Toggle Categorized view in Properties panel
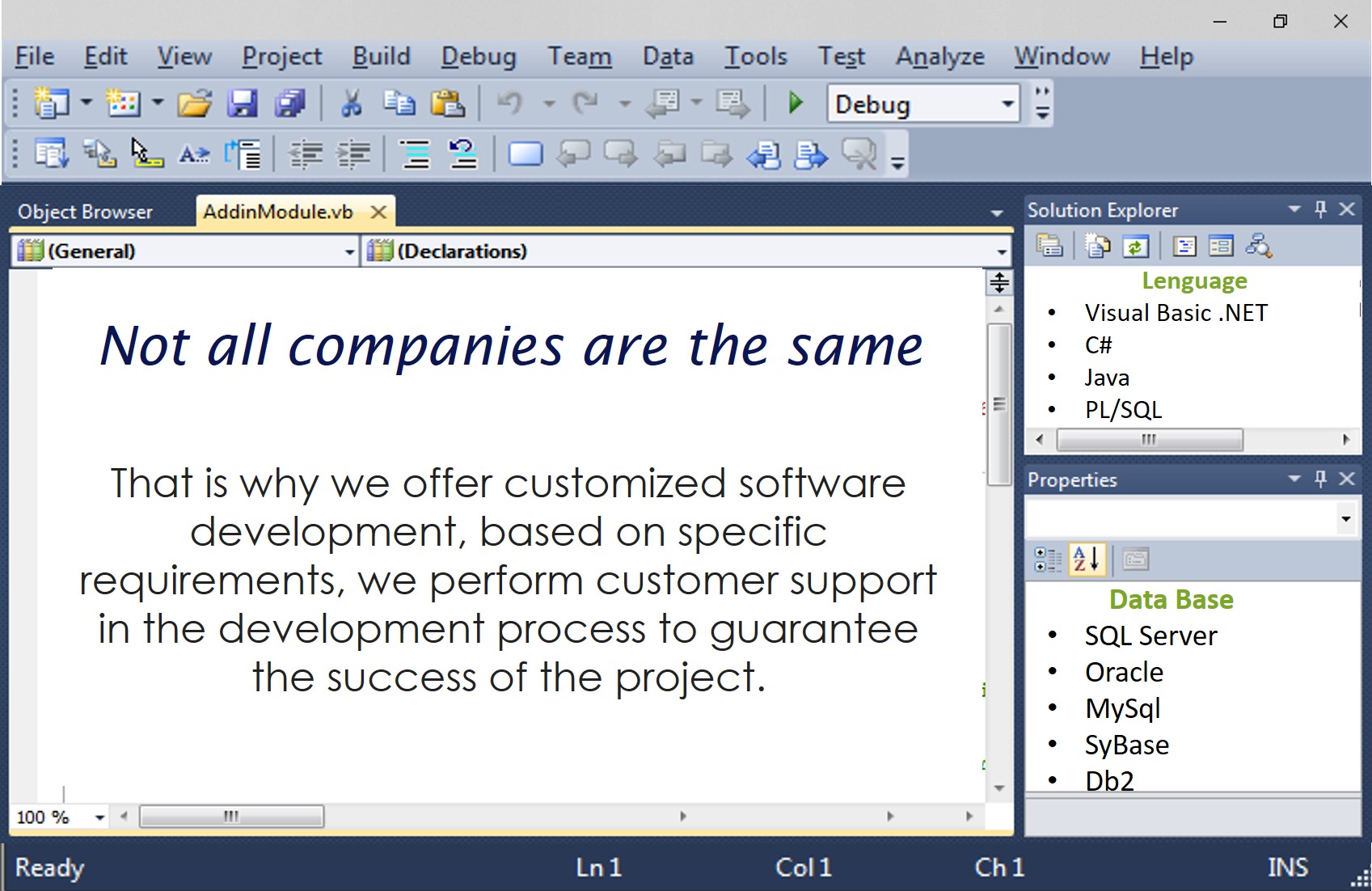Screen dimensions: 1372x891 (x=1048, y=559)
